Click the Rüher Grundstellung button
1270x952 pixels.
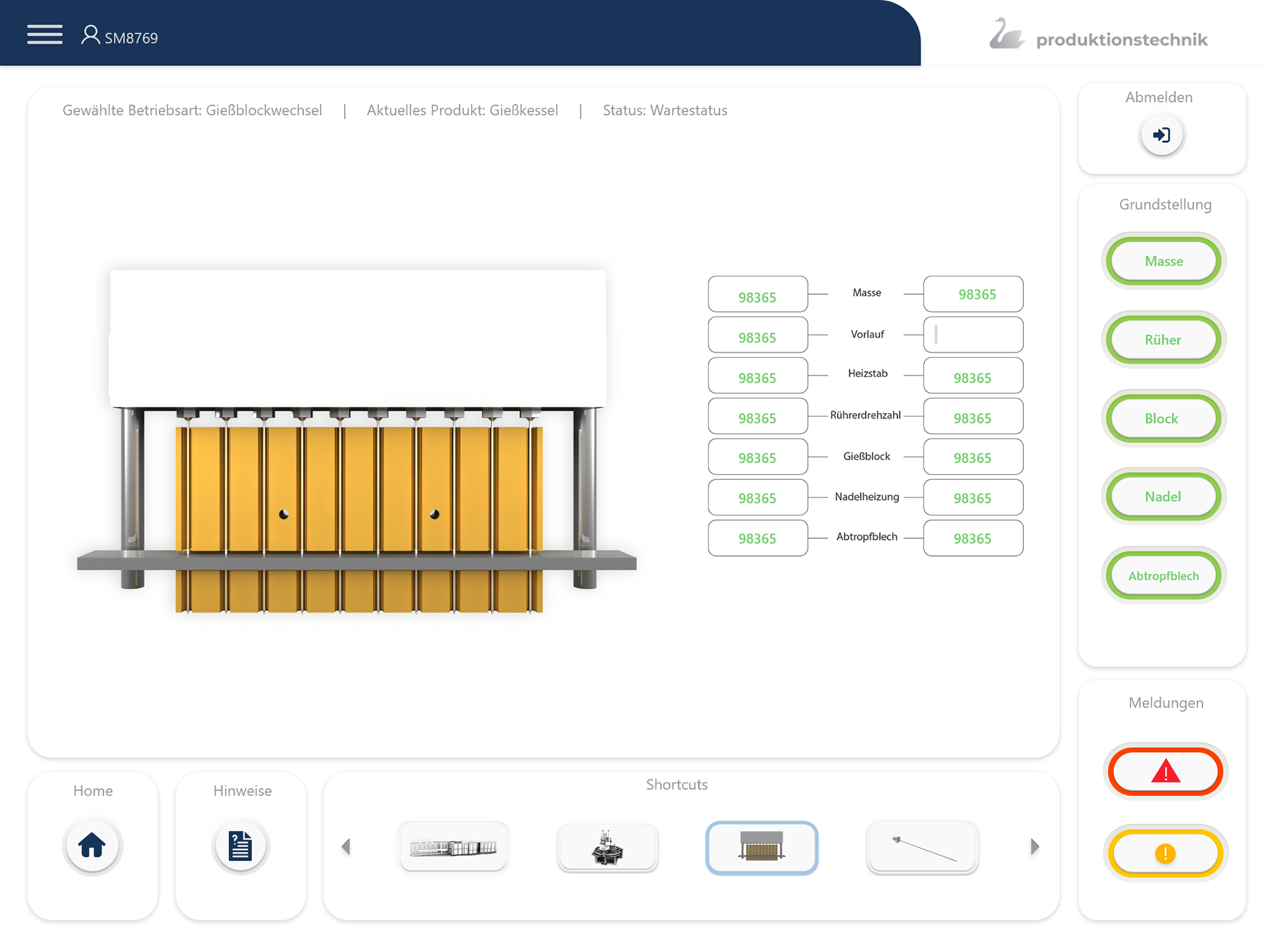pyautogui.click(x=1164, y=340)
